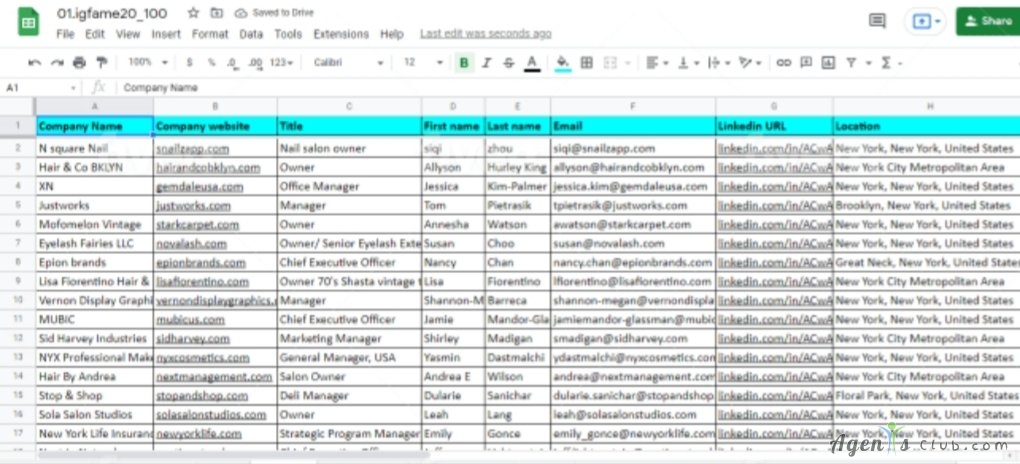Viewport: 1020px width, 464px height.
Task: Click the Saved to Drive cloud status
Action: tap(274, 12)
